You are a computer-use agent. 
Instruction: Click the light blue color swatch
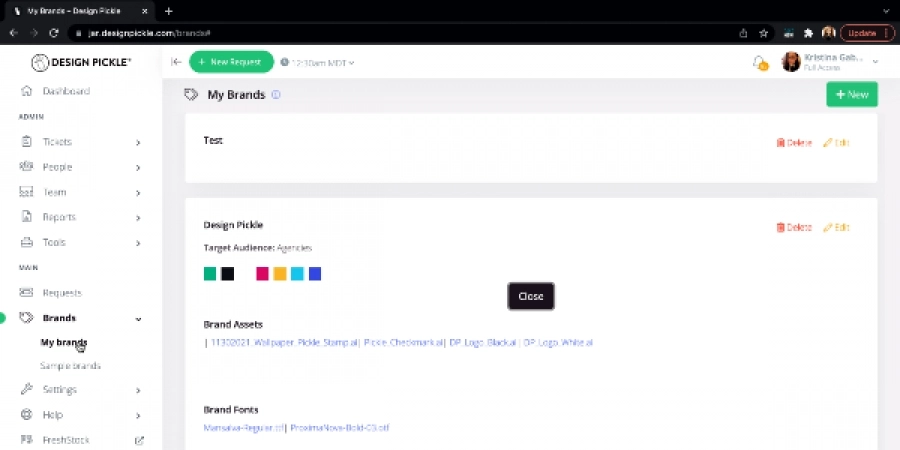297,274
